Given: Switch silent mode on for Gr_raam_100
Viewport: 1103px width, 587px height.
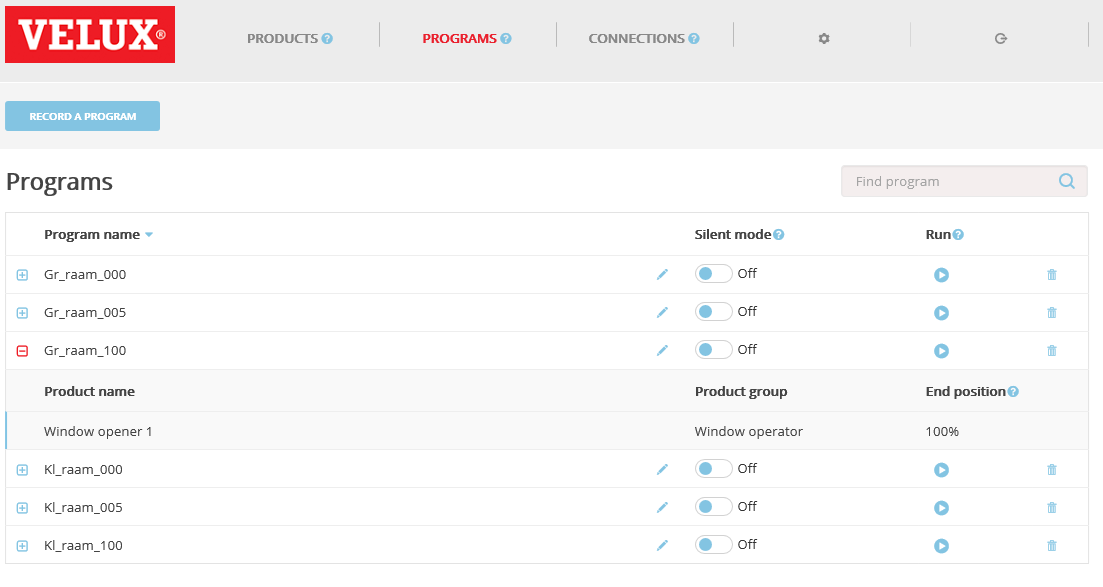Looking at the screenshot, I should (x=713, y=350).
